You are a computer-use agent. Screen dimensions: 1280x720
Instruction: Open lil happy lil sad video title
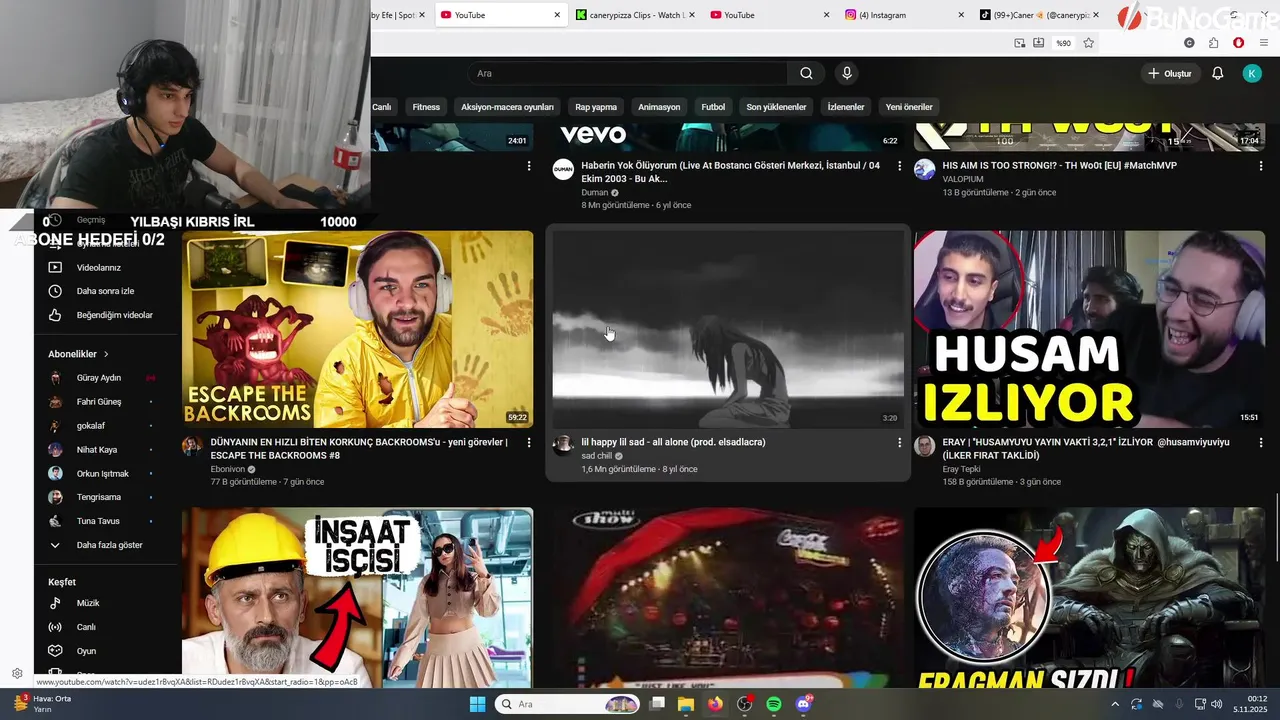click(x=673, y=442)
